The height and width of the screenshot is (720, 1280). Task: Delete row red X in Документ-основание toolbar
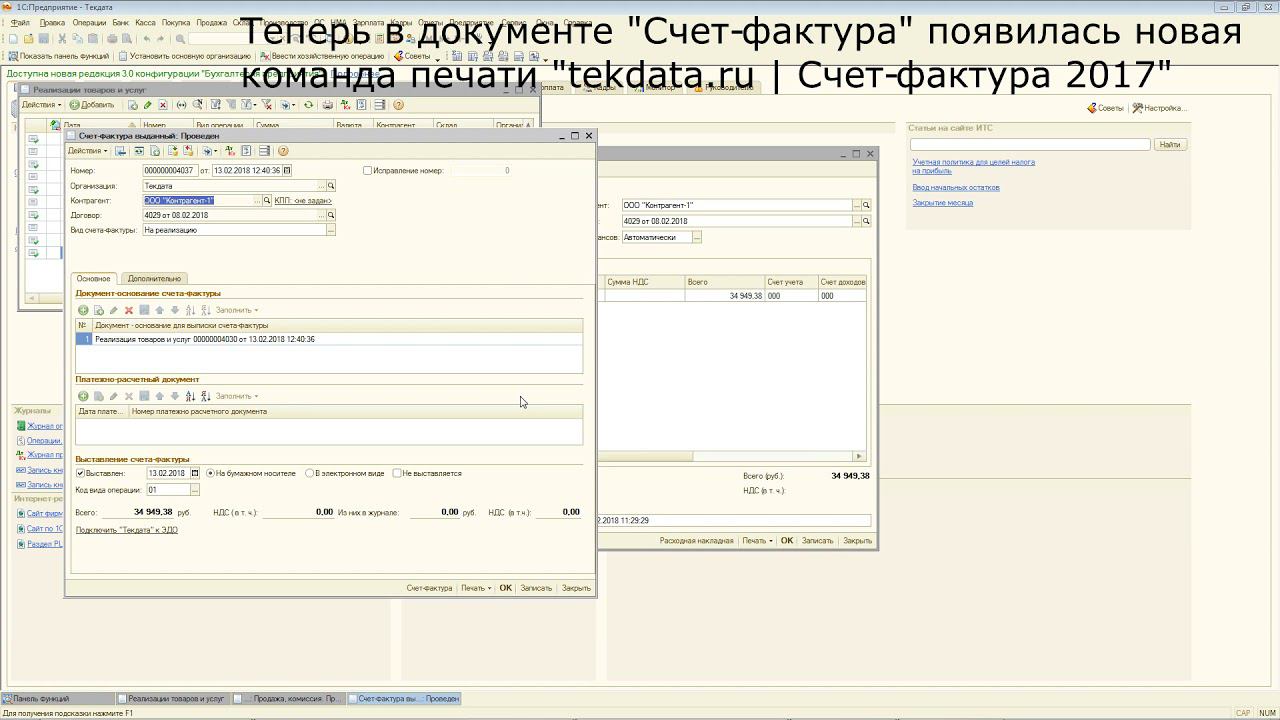129,310
